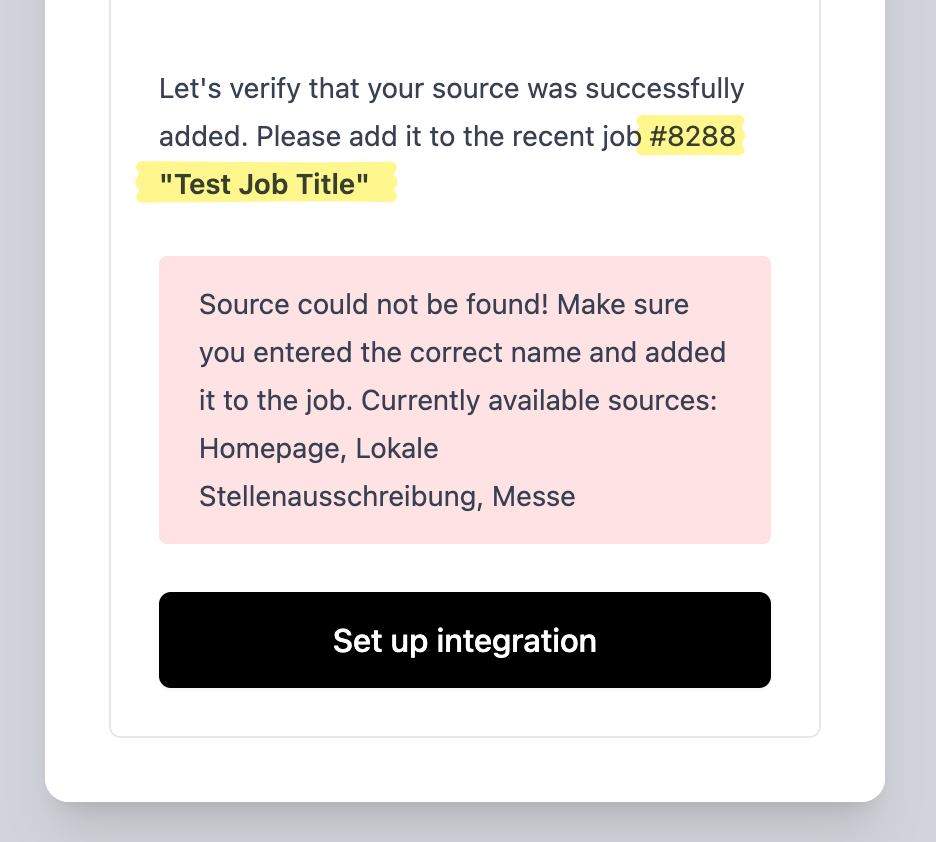Click the white space below the Set up integration button

coord(464,712)
